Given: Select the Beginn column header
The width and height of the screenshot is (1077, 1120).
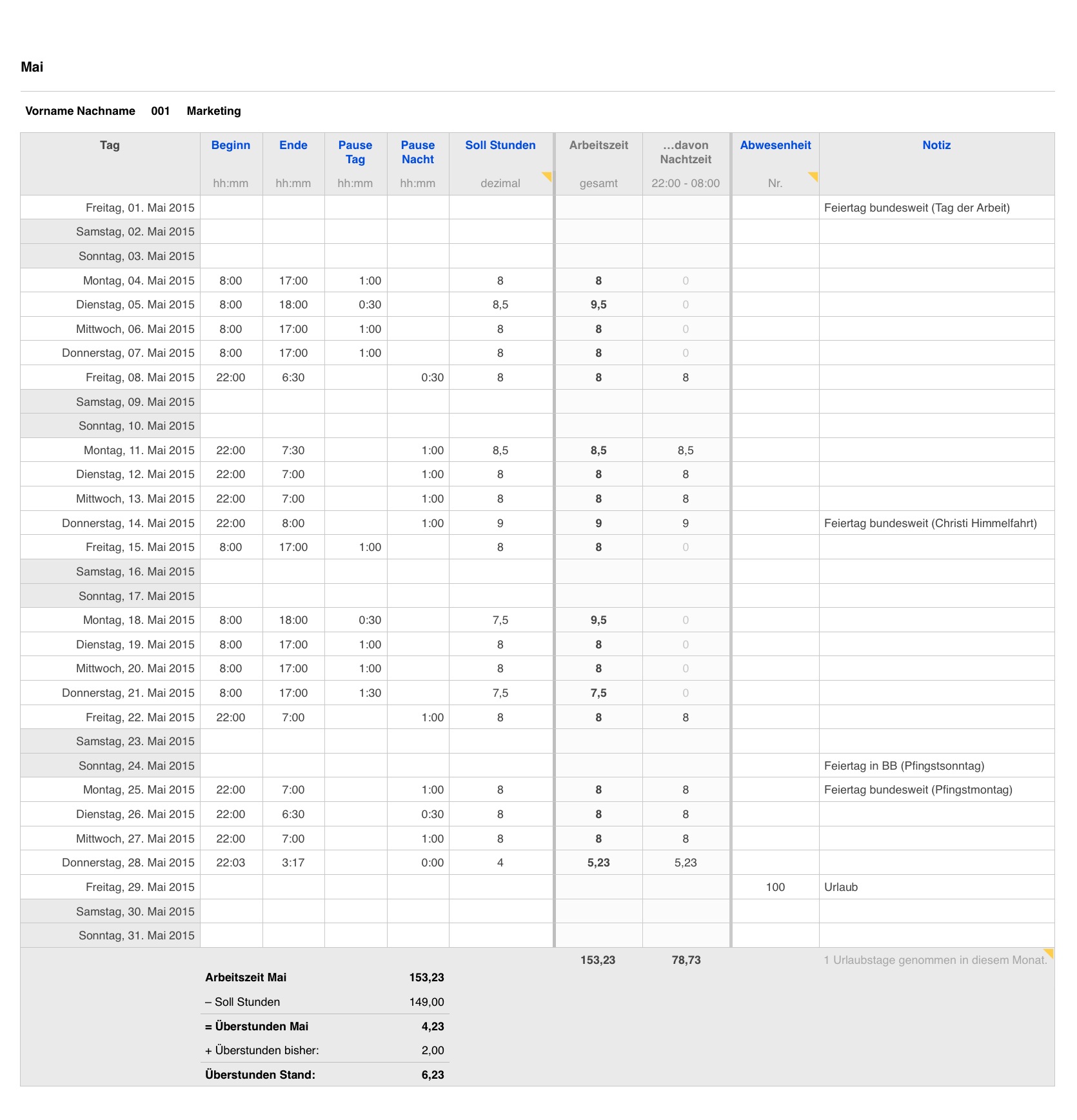Looking at the screenshot, I should point(230,145).
